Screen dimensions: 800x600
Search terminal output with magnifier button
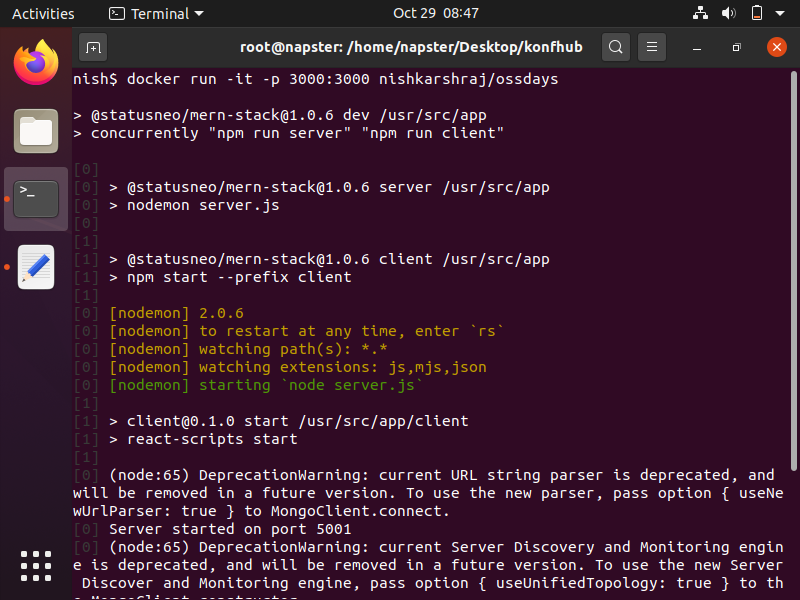616,47
